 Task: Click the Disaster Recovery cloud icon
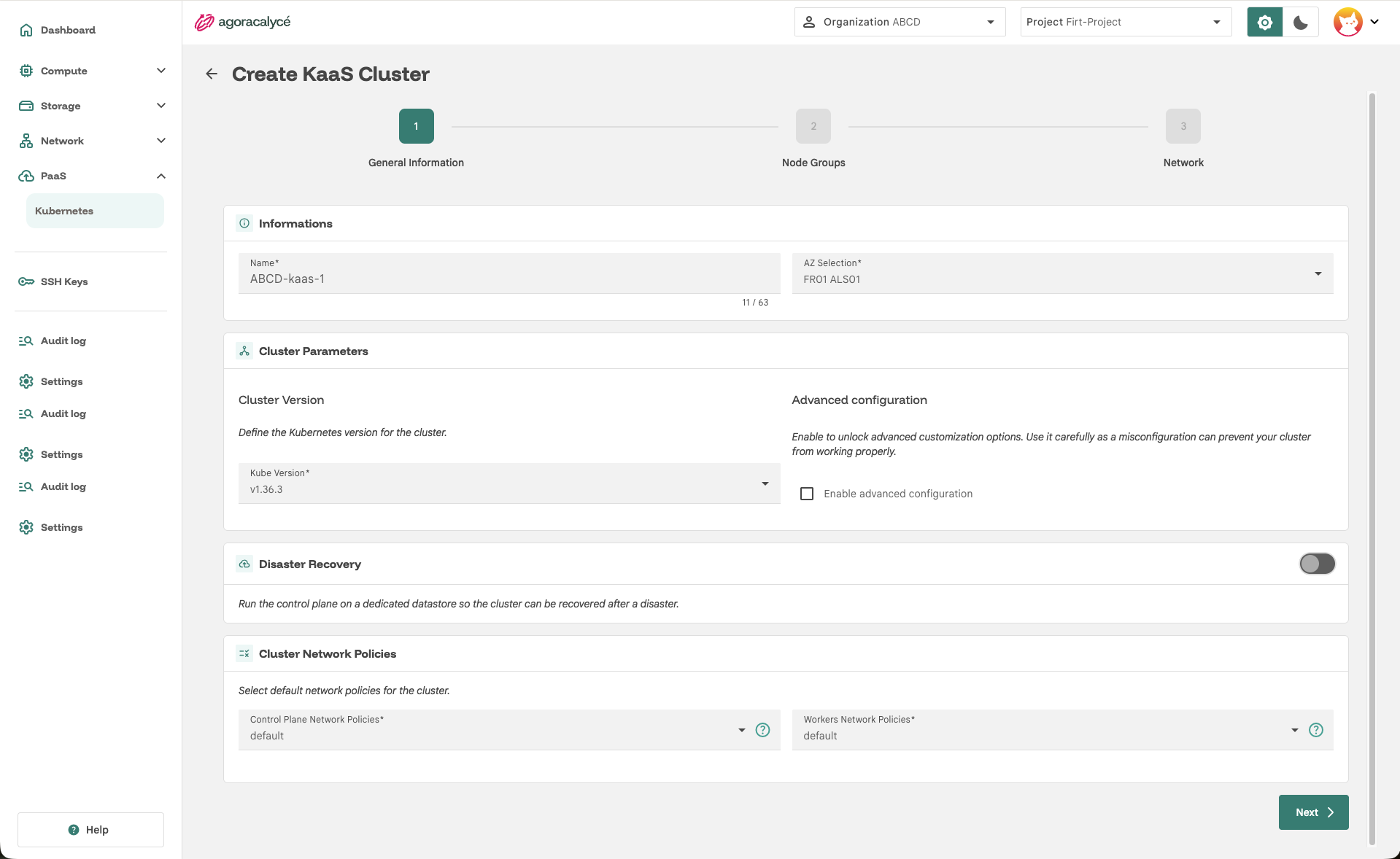click(x=244, y=564)
